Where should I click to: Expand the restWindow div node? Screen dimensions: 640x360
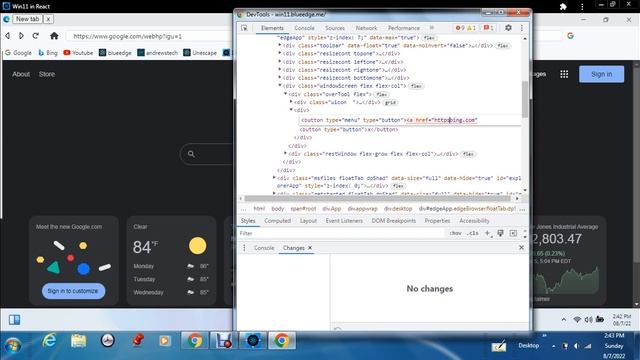pyautogui.click(x=285, y=153)
